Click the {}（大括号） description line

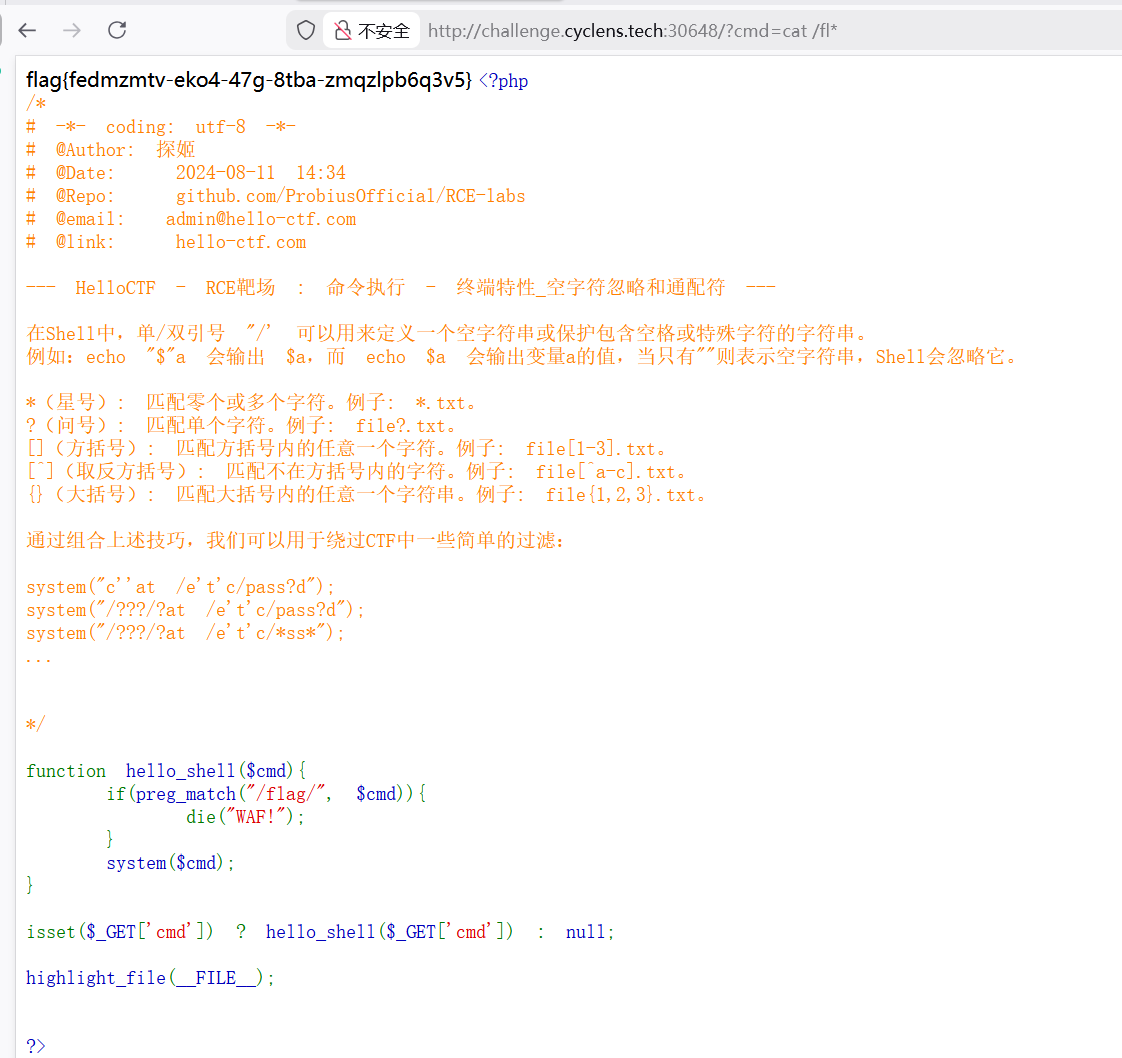tap(367, 494)
